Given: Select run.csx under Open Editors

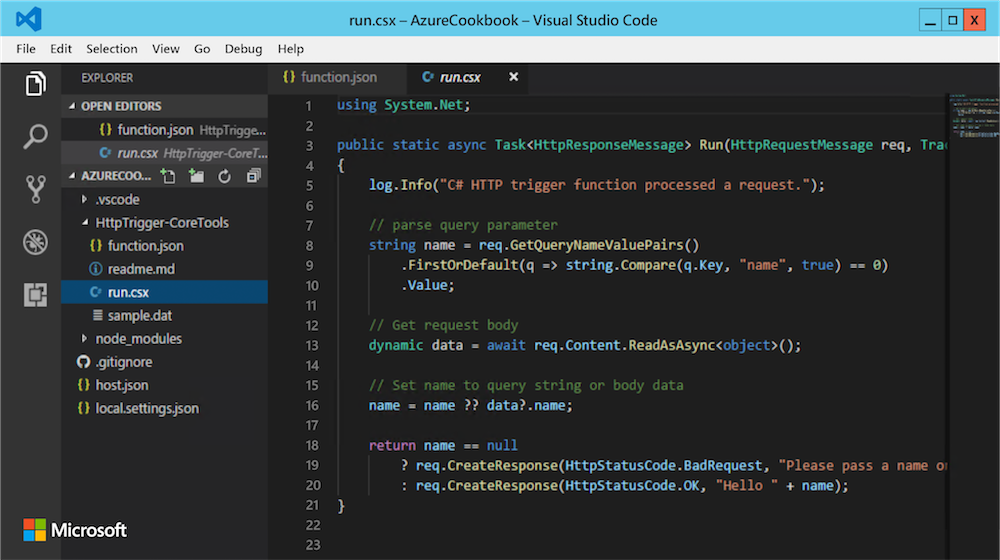Looking at the screenshot, I should [x=165, y=153].
